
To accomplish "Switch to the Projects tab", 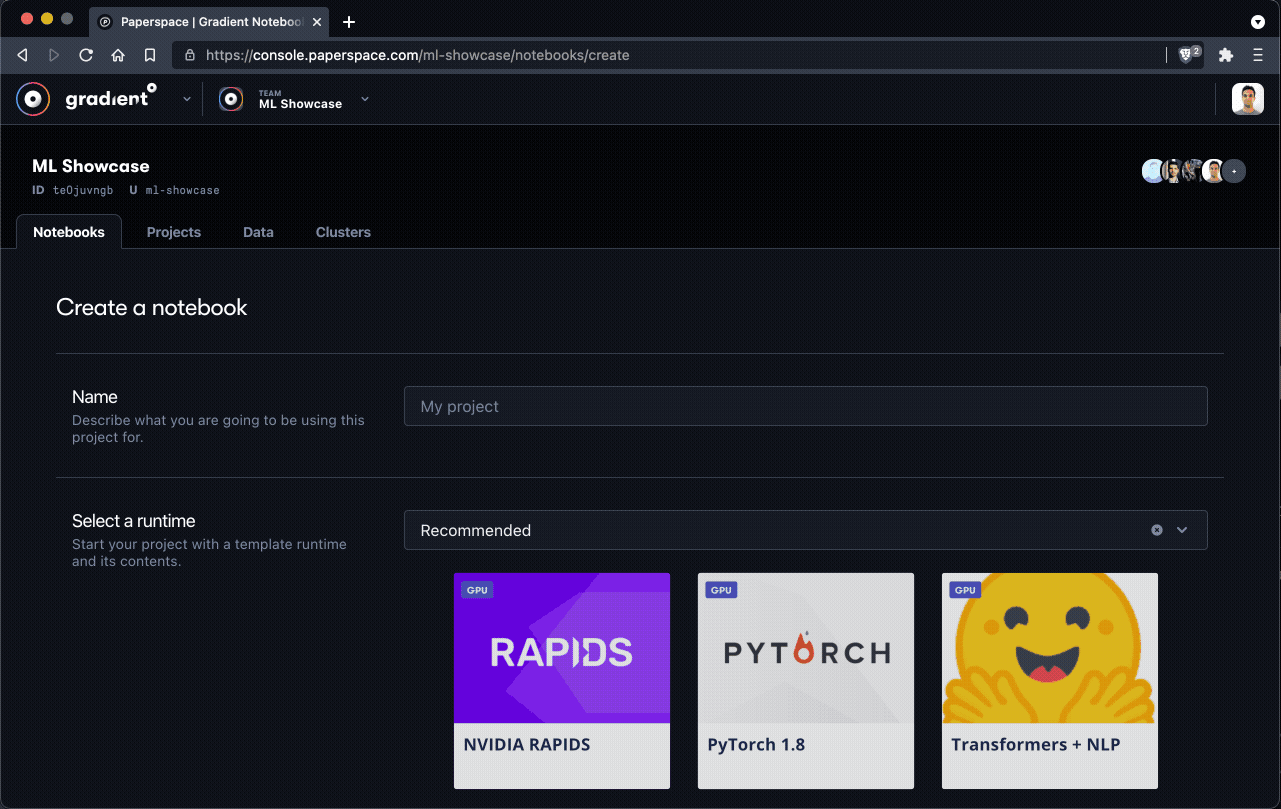I will click(x=174, y=232).
